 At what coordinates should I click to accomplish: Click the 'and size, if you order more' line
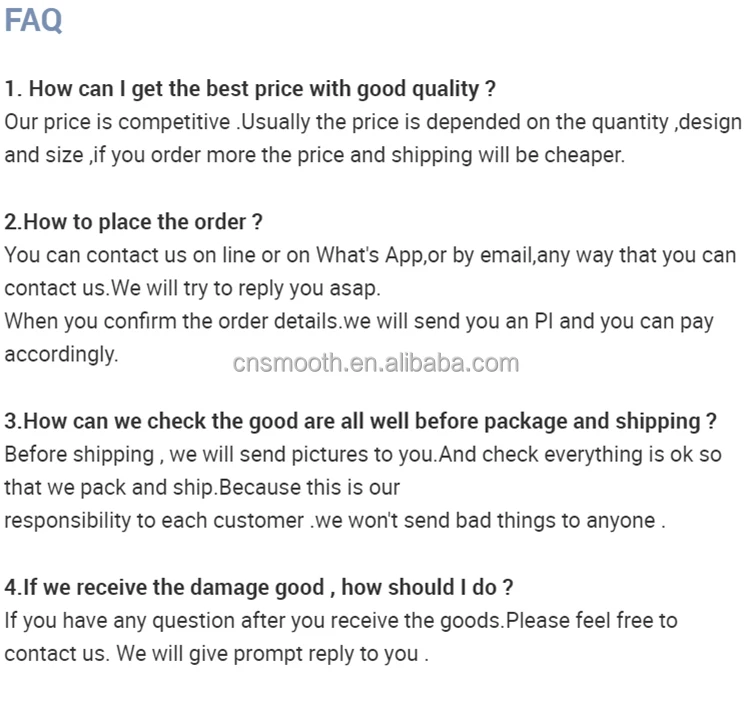point(315,156)
